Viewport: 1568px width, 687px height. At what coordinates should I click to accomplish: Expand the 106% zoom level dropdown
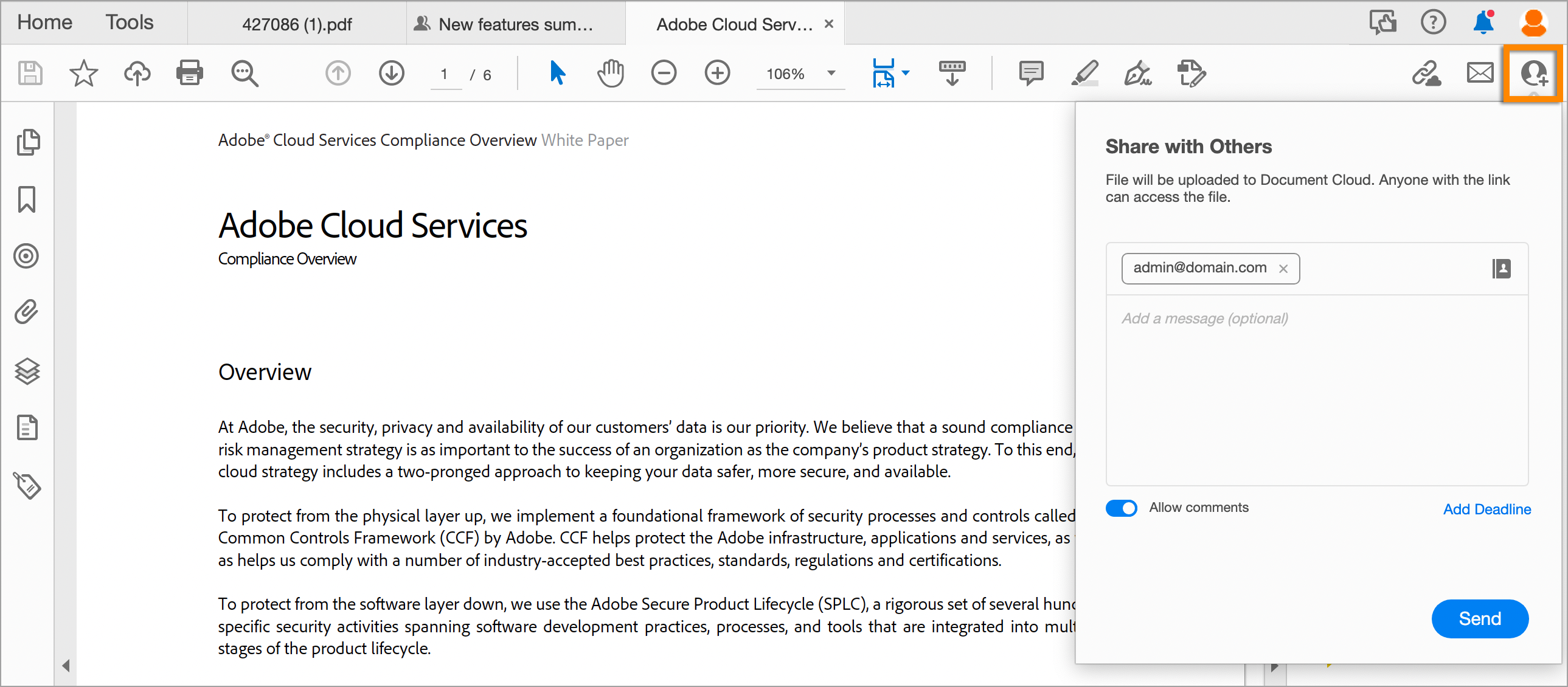(x=831, y=73)
